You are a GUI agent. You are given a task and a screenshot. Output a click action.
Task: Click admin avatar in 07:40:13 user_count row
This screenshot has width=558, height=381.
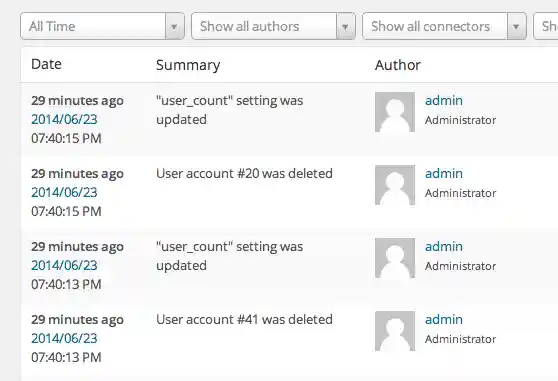point(395,258)
